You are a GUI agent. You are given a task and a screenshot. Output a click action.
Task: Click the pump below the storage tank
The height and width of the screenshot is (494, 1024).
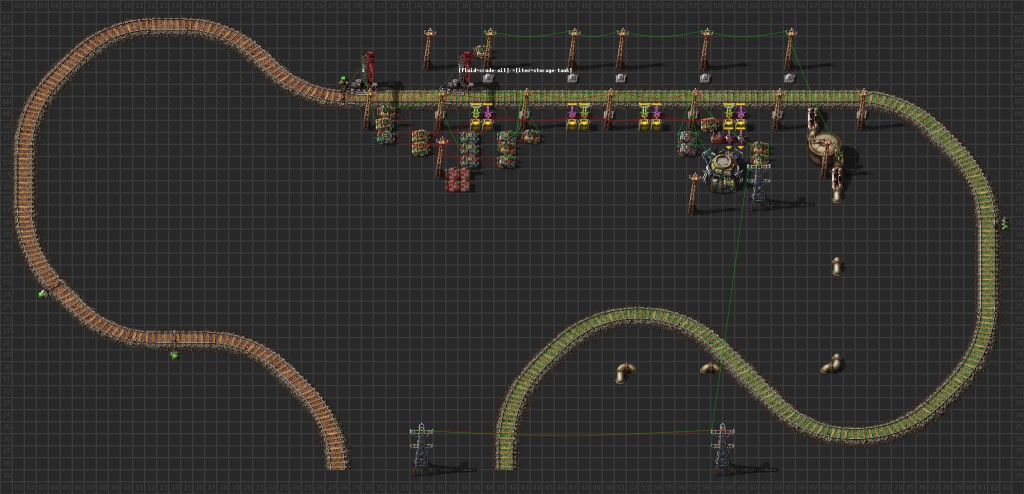pos(837,185)
